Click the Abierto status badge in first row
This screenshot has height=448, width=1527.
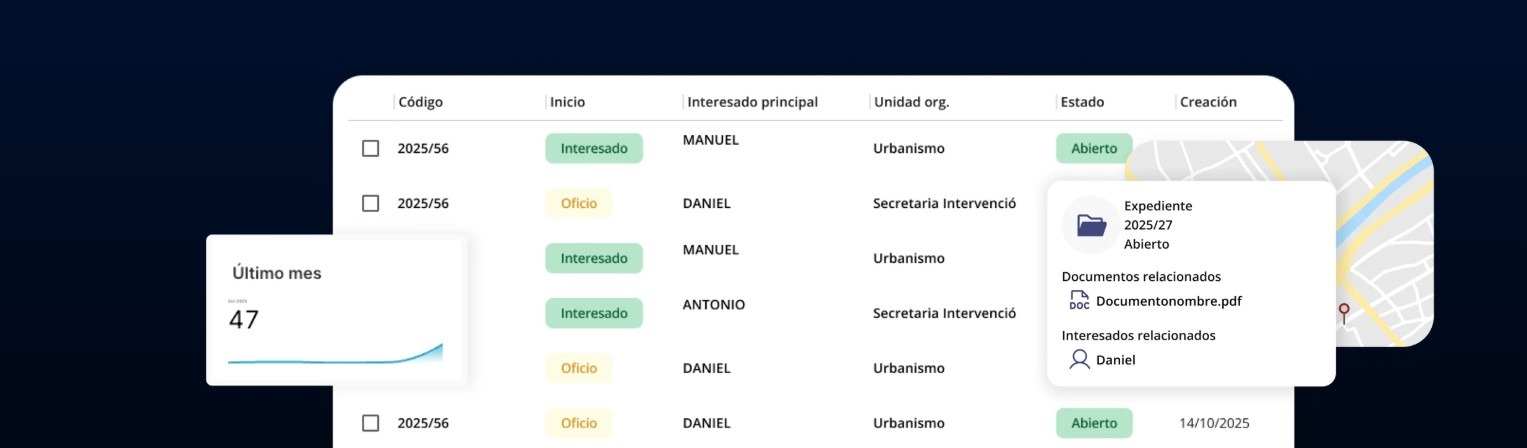pos(1094,148)
